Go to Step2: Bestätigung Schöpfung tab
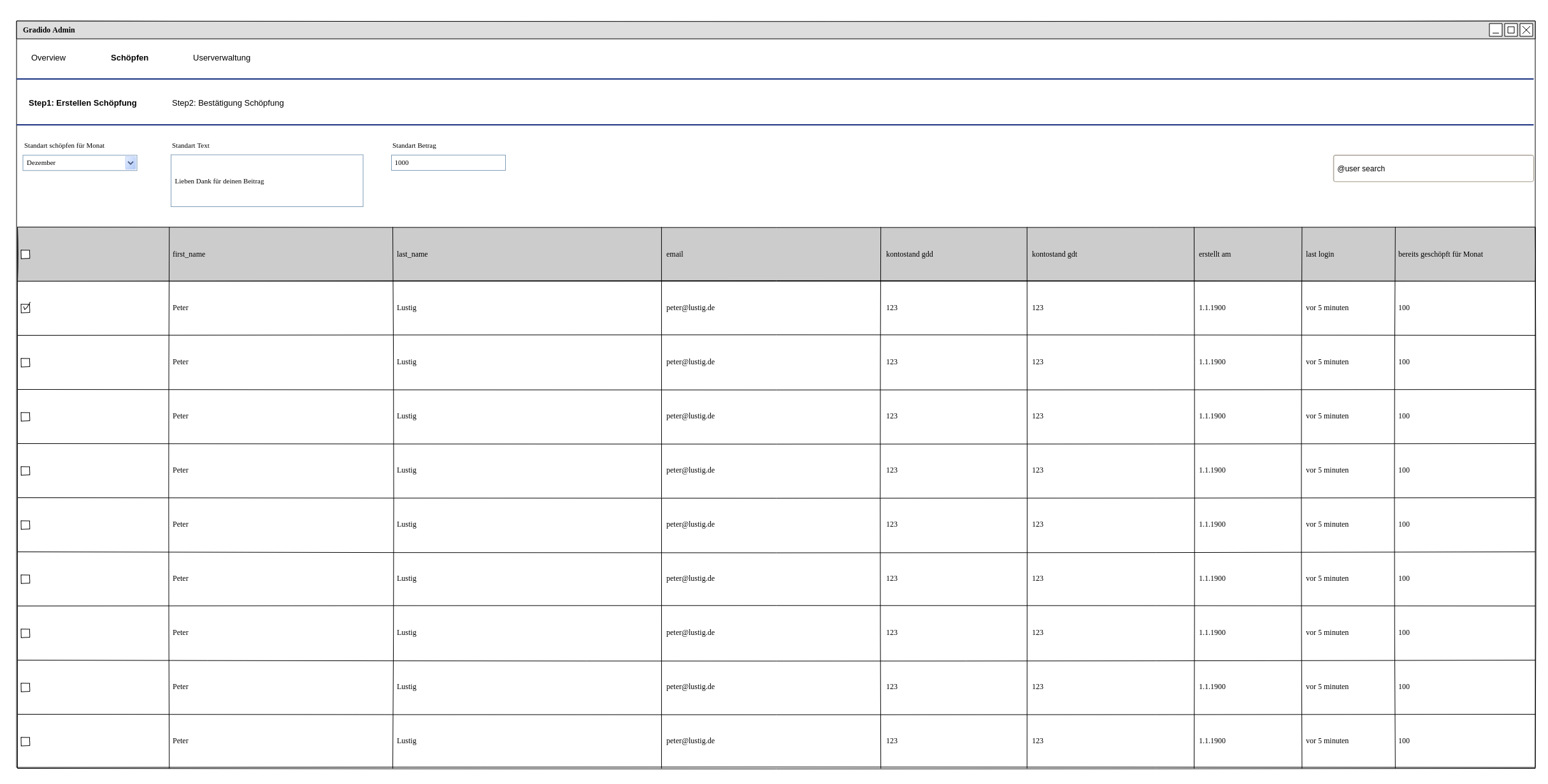This screenshot has height=784, width=1548. coord(227,103)
